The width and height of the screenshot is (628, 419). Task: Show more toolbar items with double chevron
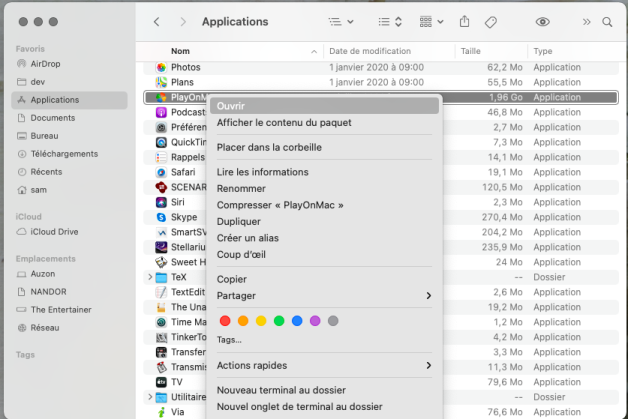(x=586, y=22)
